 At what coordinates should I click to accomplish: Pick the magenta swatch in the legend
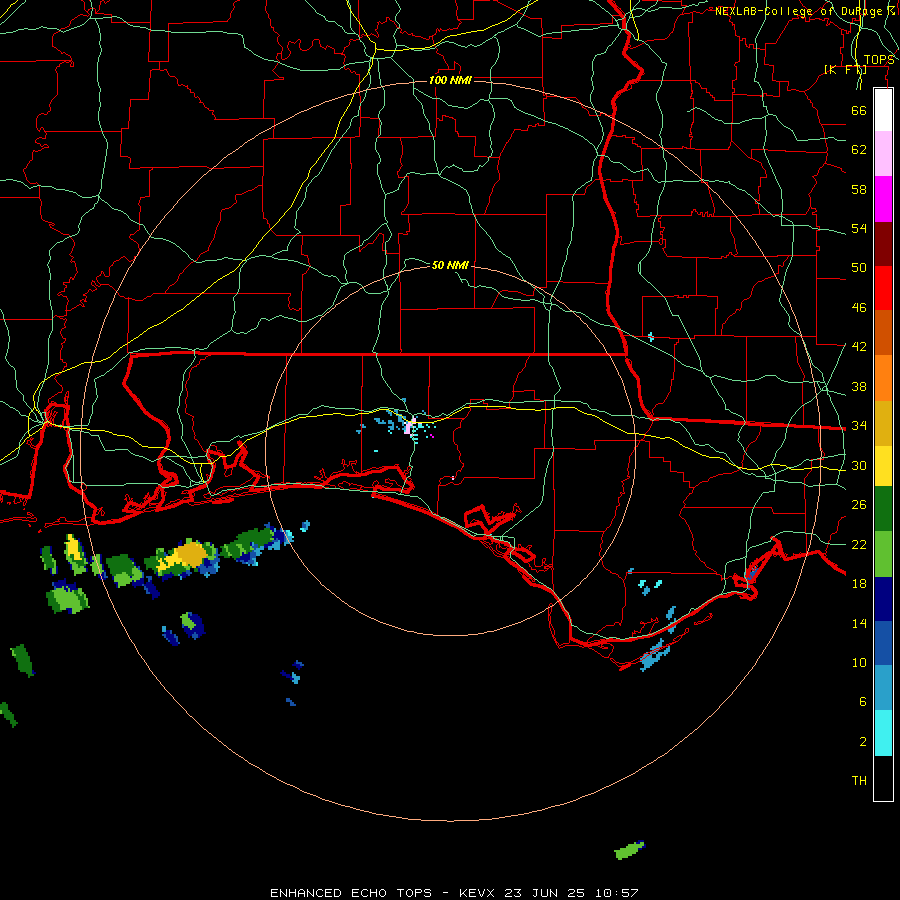pyautogui.click(x=883, y=199)
